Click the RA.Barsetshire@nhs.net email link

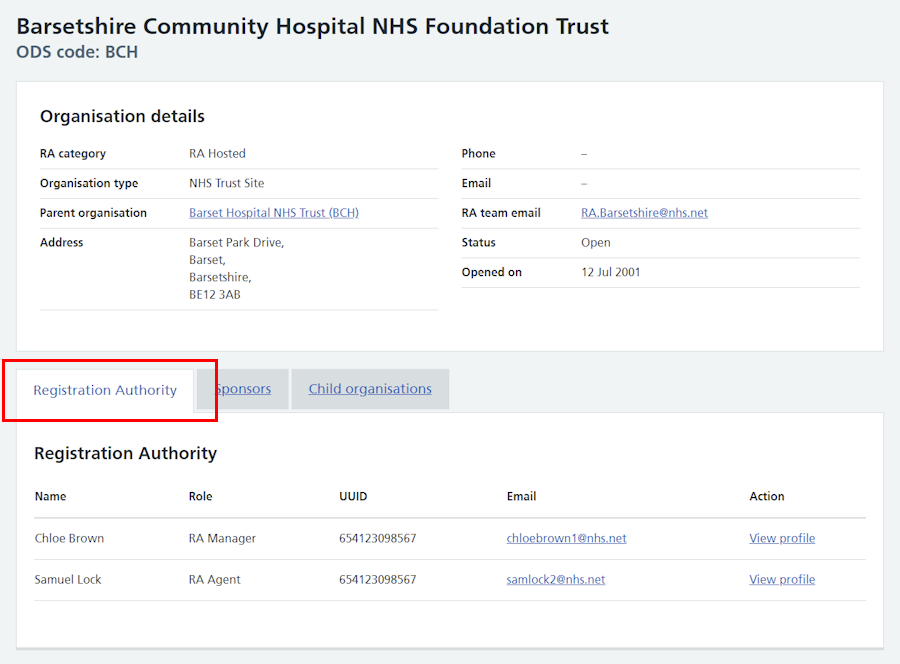coord(644,213)
